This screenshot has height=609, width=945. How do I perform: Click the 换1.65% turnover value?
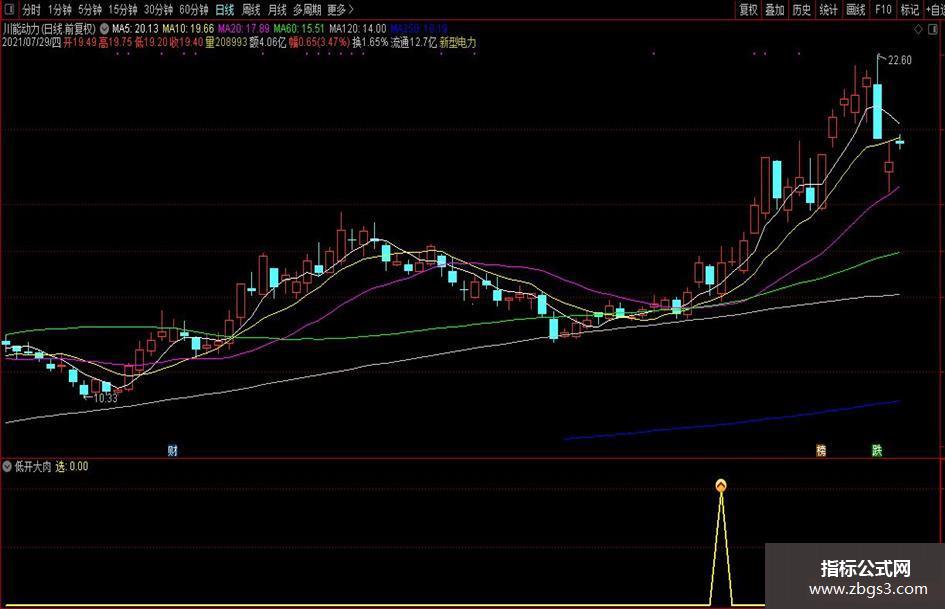[370, 42]
